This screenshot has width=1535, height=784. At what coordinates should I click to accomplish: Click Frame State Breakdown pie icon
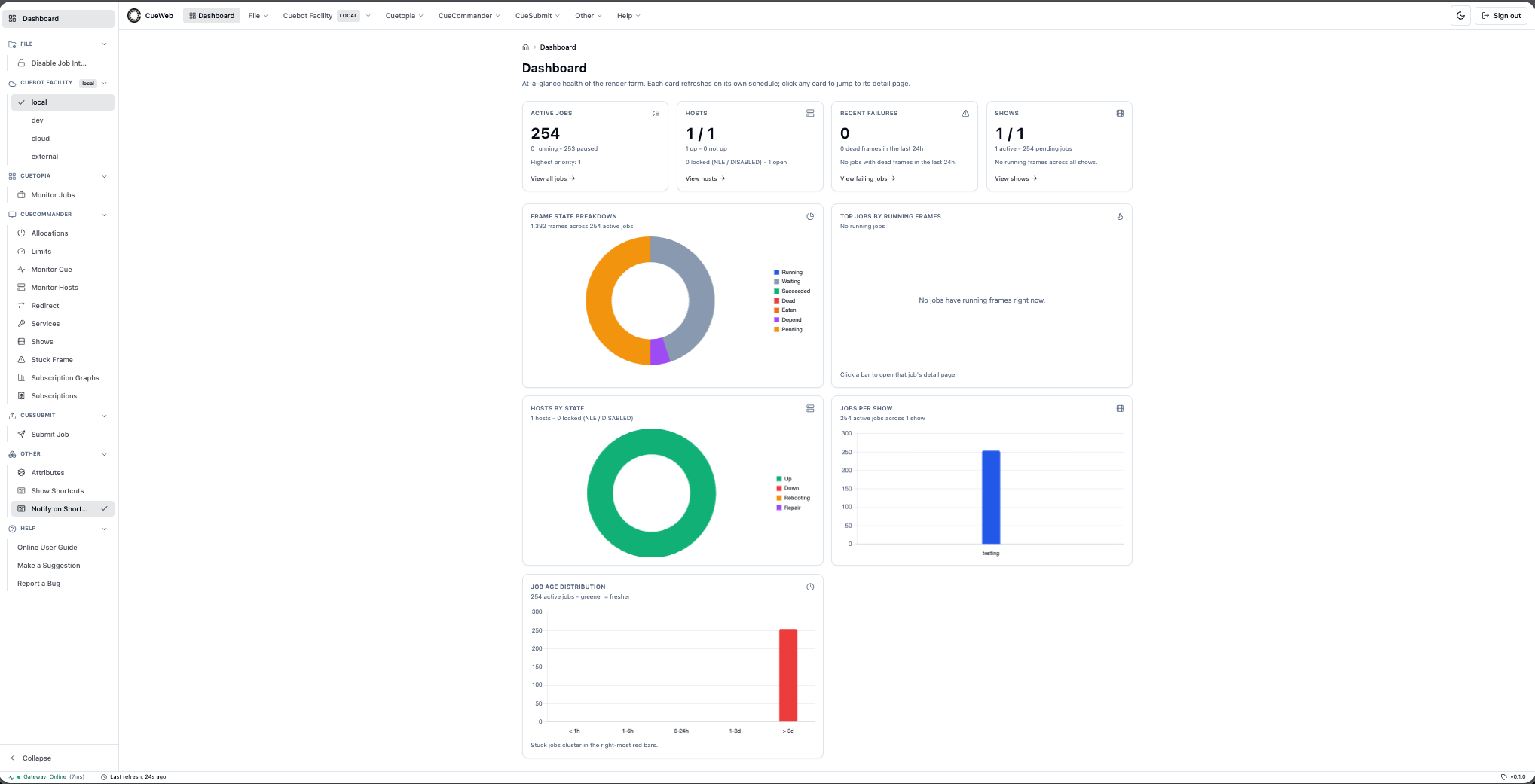click(x=810, y=216)
